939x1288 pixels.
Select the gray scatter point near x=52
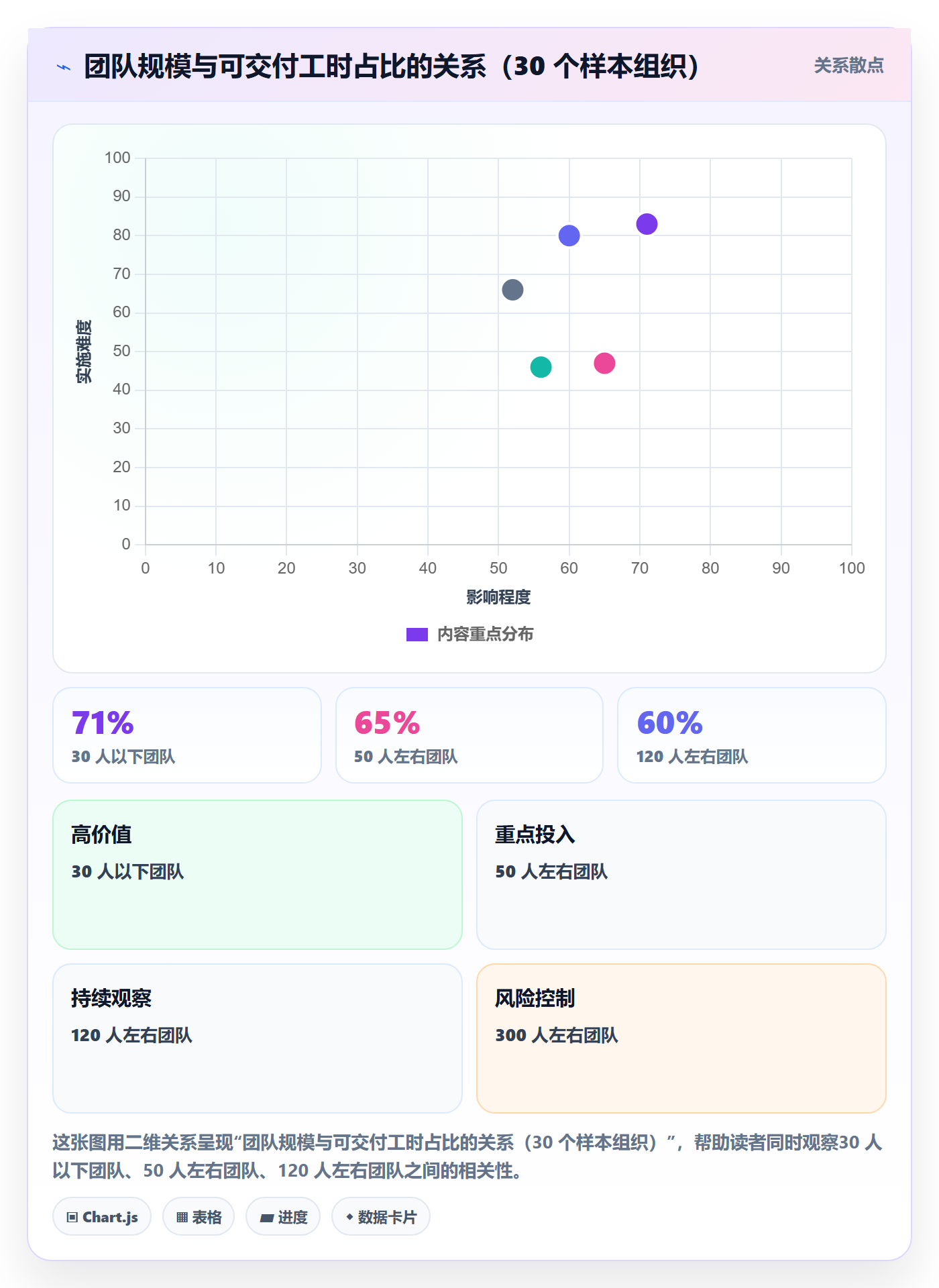(x=512, y=290)
